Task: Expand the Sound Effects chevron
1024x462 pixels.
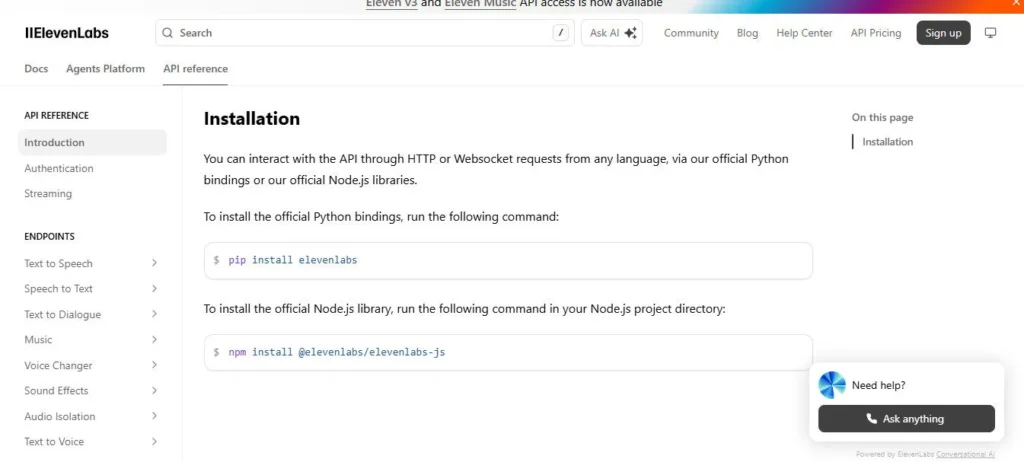Action: (x=154, y=390)
